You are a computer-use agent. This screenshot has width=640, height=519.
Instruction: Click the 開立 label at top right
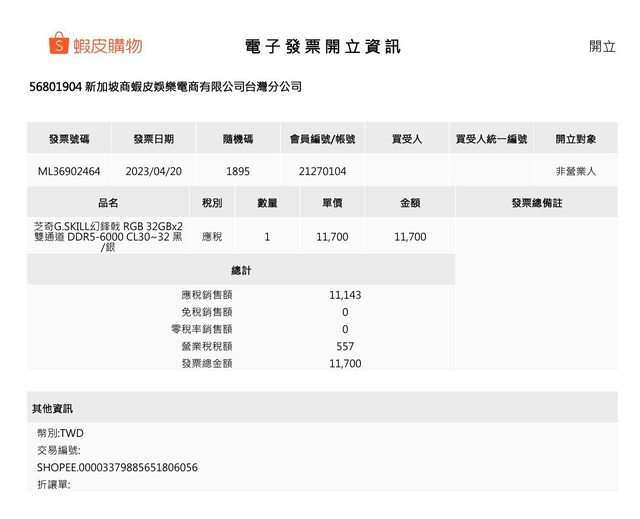click(602, 46)
